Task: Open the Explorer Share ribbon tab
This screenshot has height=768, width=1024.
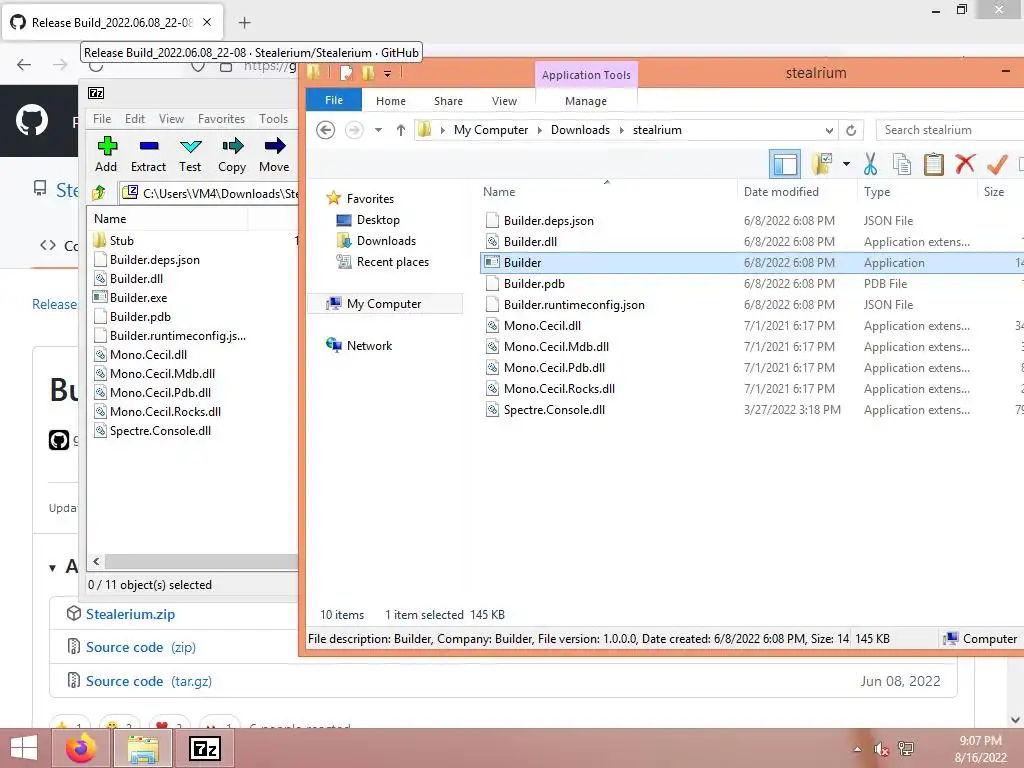Action: pyautogui.click(x=448, y=101)
